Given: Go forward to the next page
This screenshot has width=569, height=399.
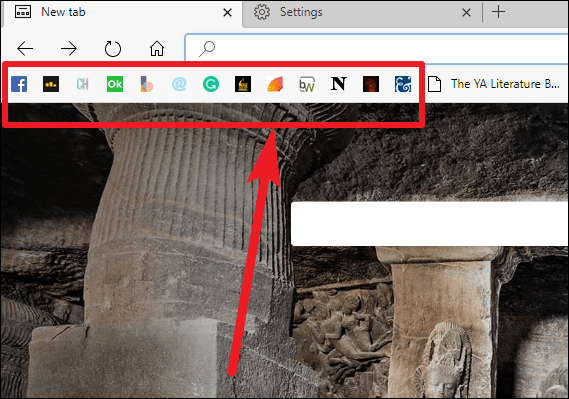Looking at the screenshot, I should pos(69,48).
